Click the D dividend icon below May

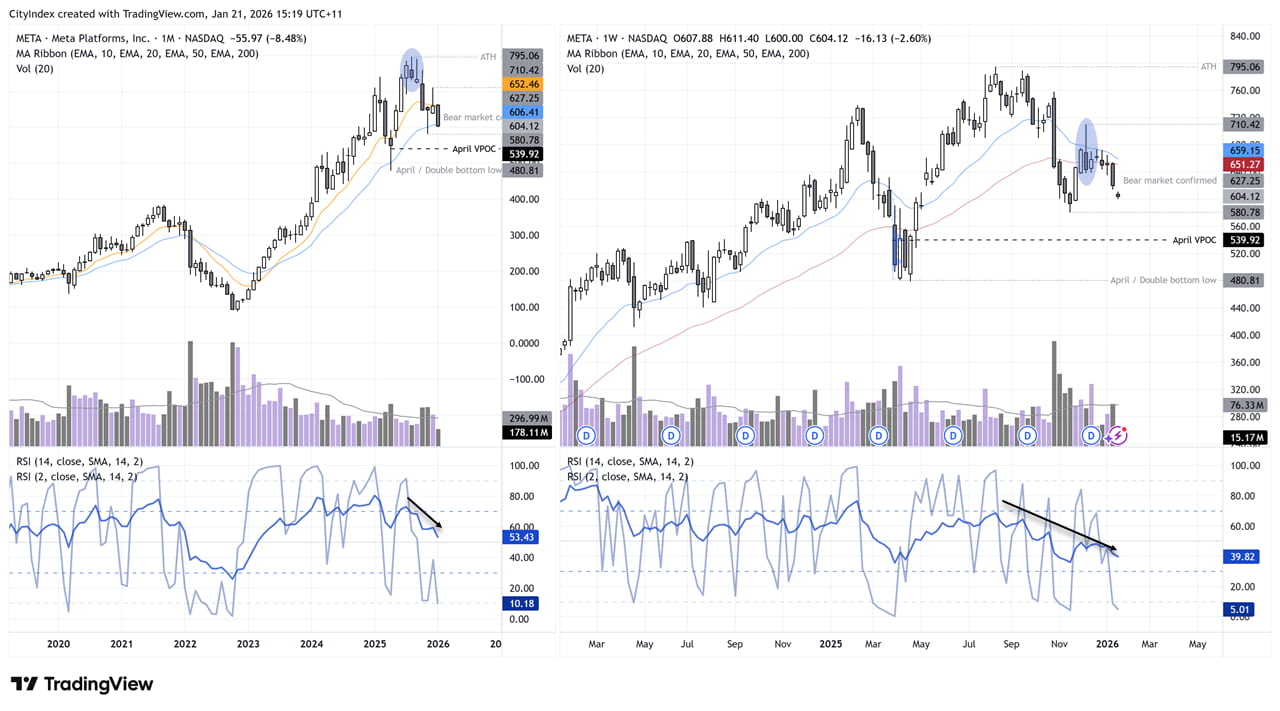tap(671, 435)
